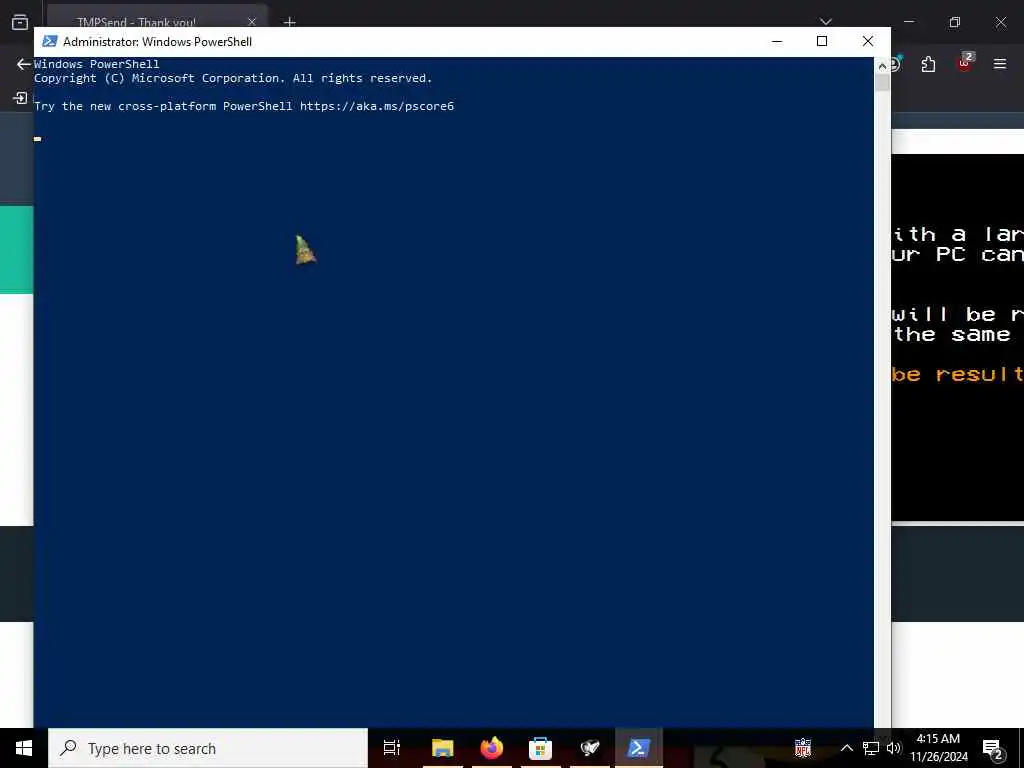Viewport: 1024px width, 768px height.
Task: Click the import bookmarks icon in browser
Action: pyautogui.click(x=20, y=98)
